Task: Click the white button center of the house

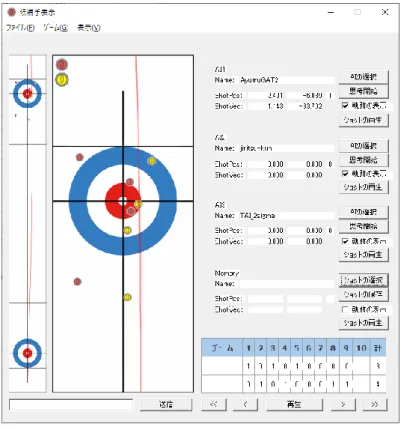Action: pyautogui.click(x=123, y=201)
